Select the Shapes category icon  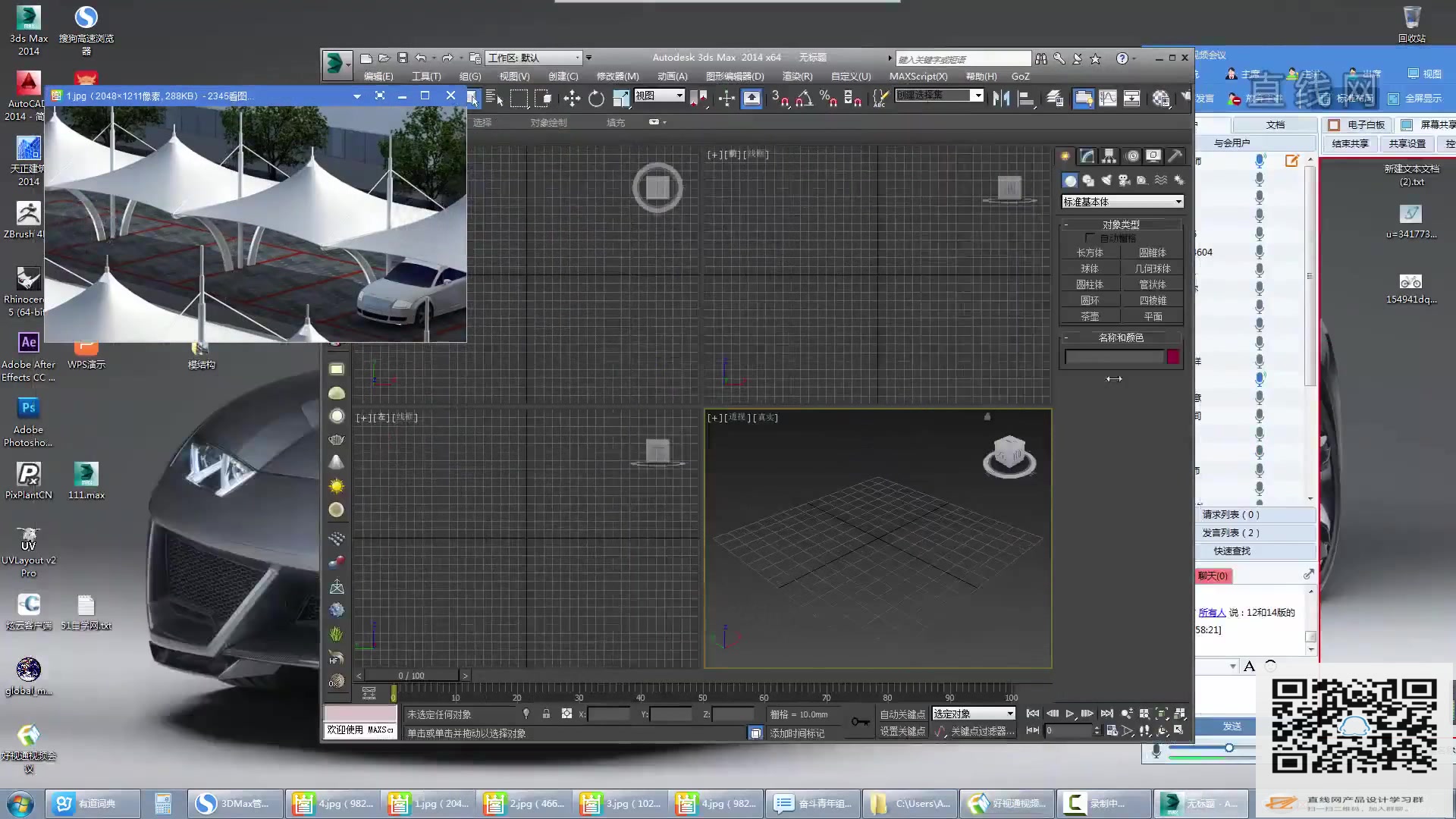click(x=1088, y=180)
